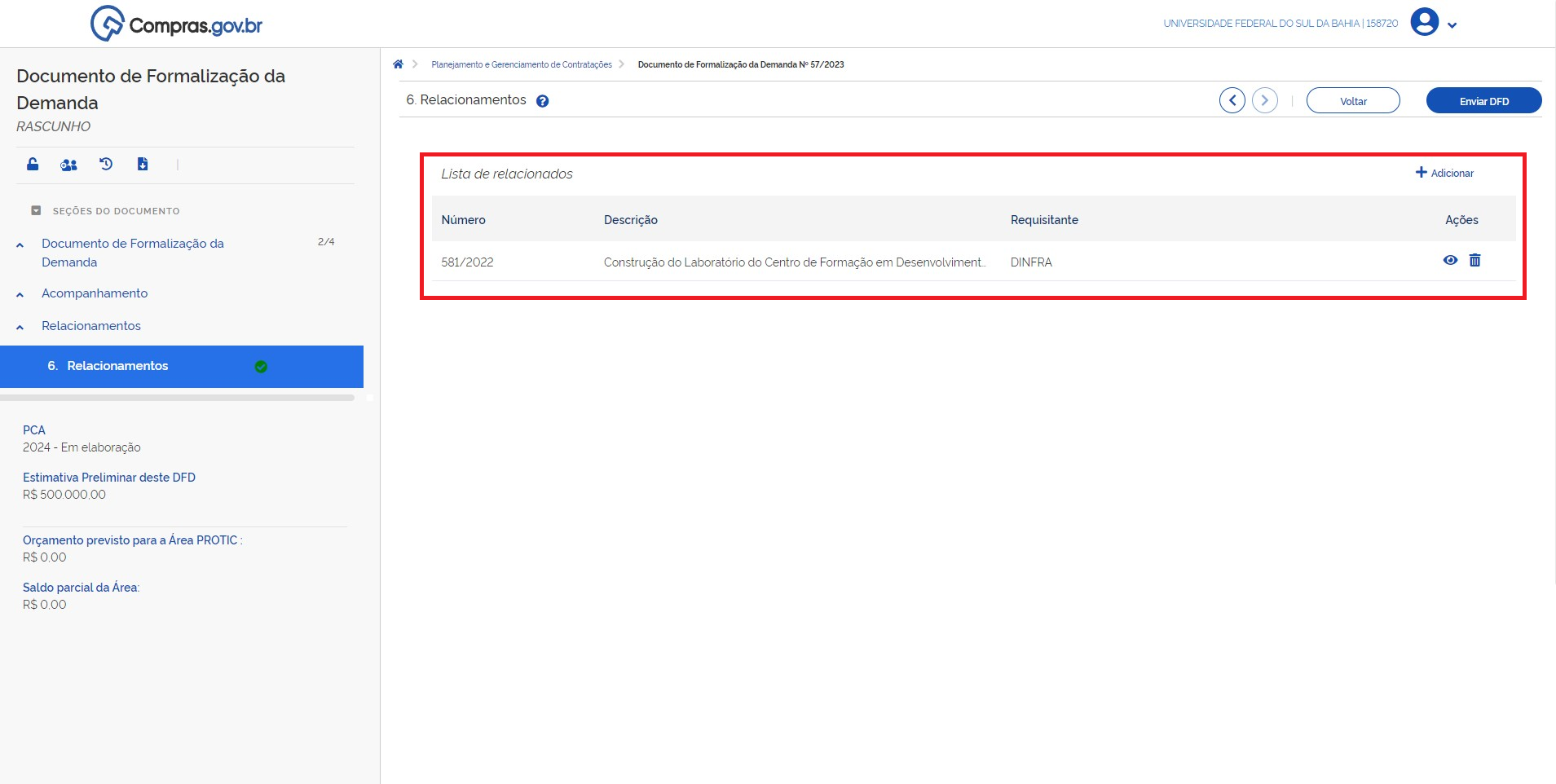
Task: Go to previous section with left arrow
Action: [x=1232, y=100]
